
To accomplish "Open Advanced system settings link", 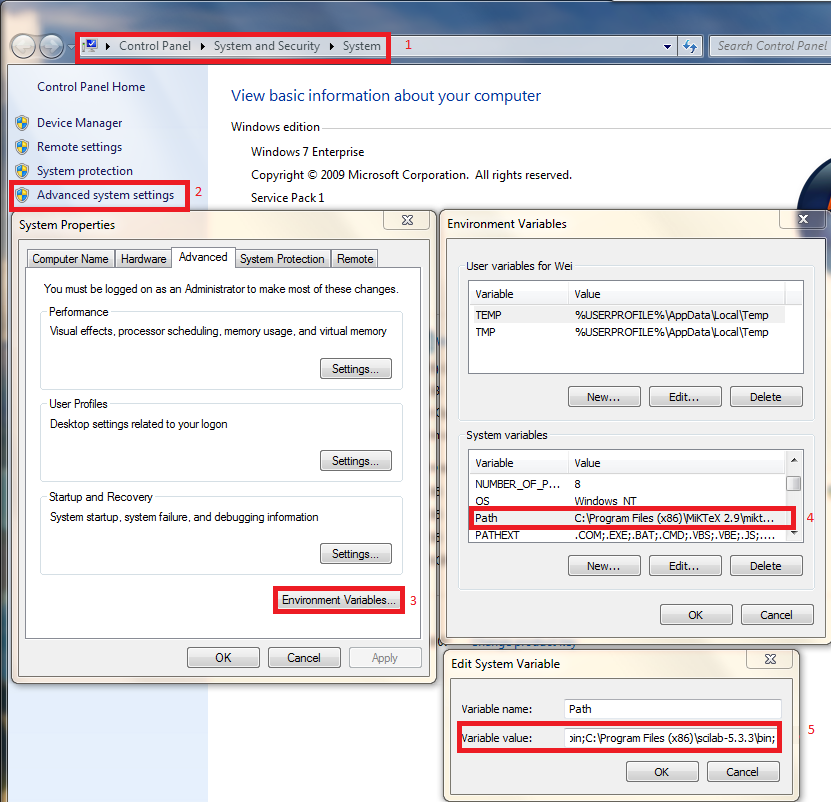I will (105, 195).
